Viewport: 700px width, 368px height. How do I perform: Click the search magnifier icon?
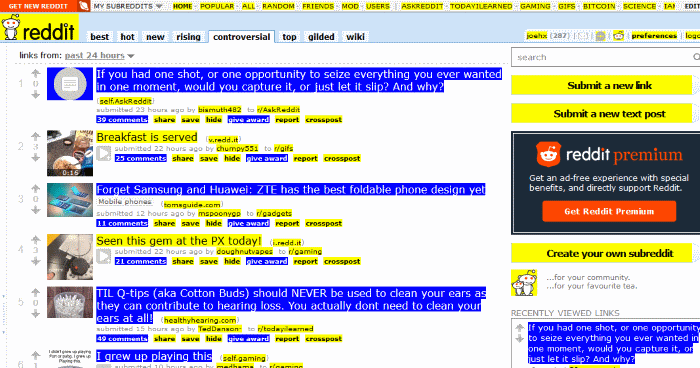click(696, 57)
